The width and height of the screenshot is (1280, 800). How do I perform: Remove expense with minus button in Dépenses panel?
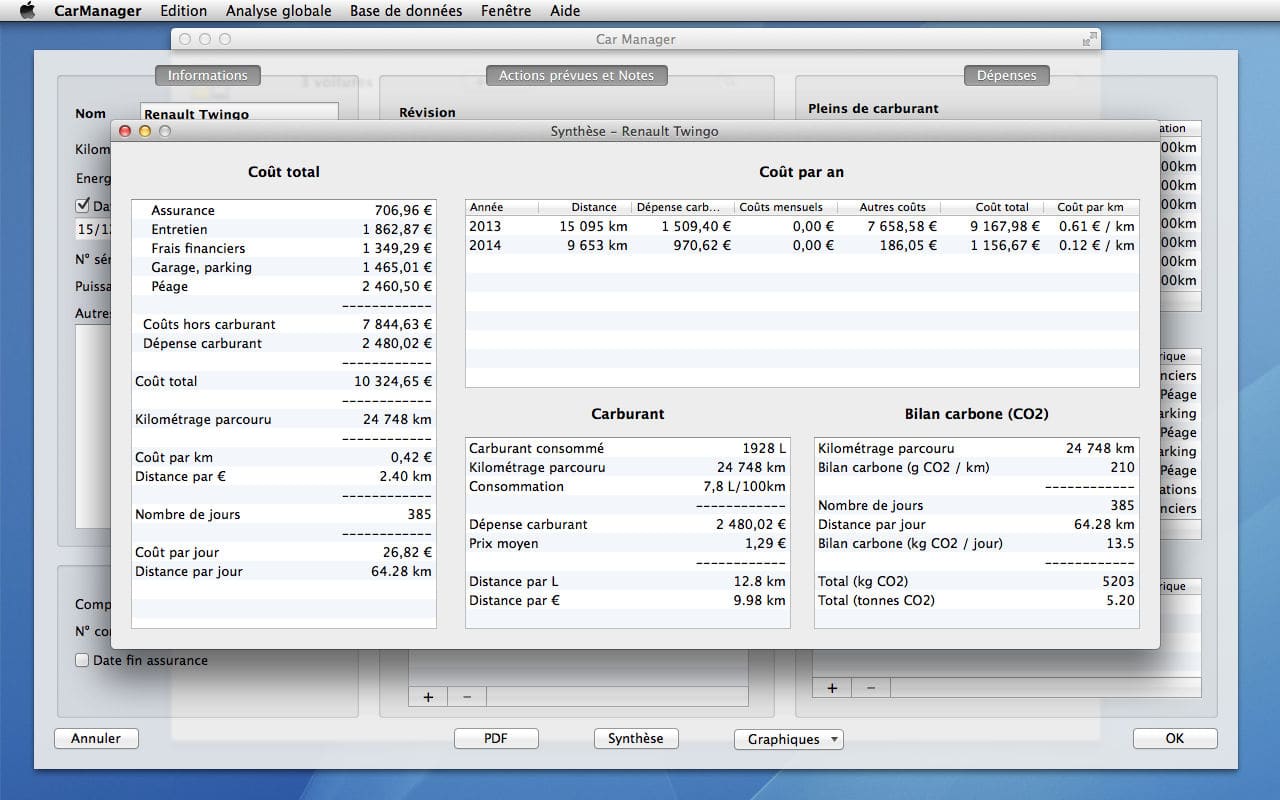(871, 688)
